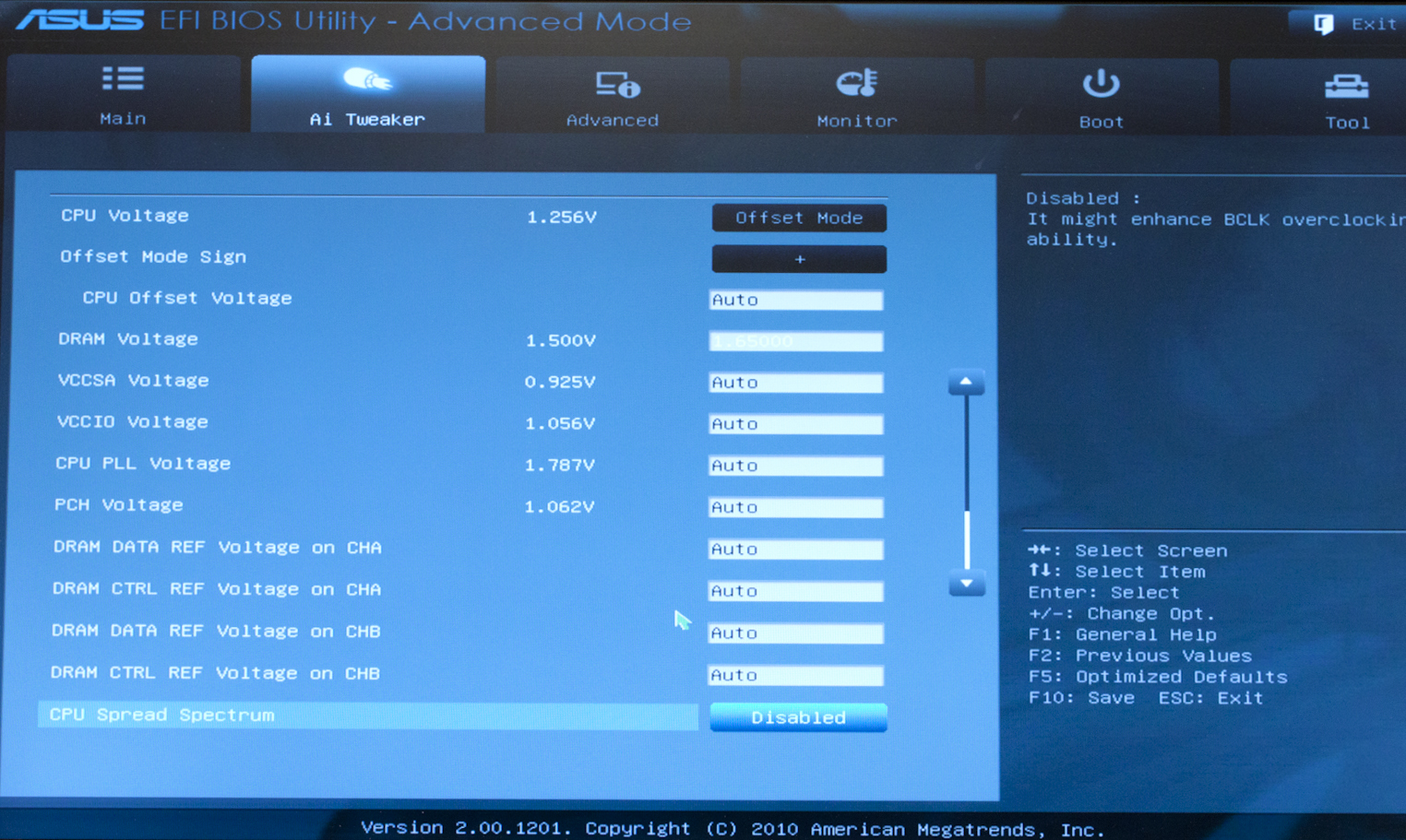Click the F10: Save hint text
This screenshot has width=1406, height=840.
point(1081,698)
